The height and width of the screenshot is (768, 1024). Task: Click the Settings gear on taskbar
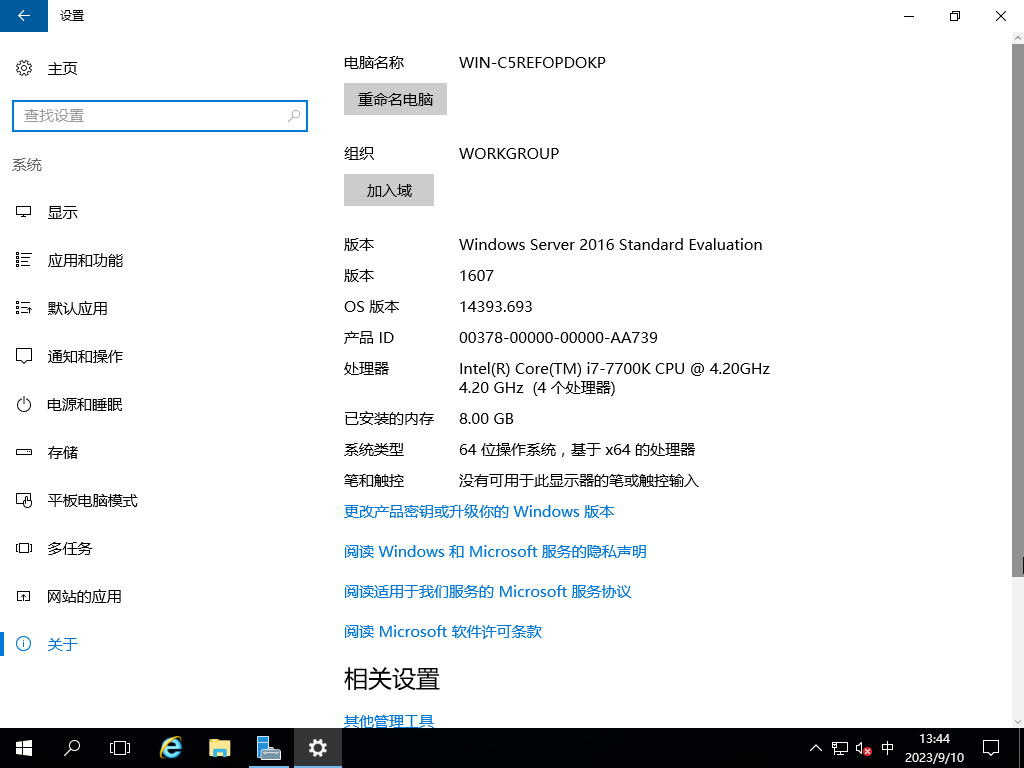click(317, 748)
